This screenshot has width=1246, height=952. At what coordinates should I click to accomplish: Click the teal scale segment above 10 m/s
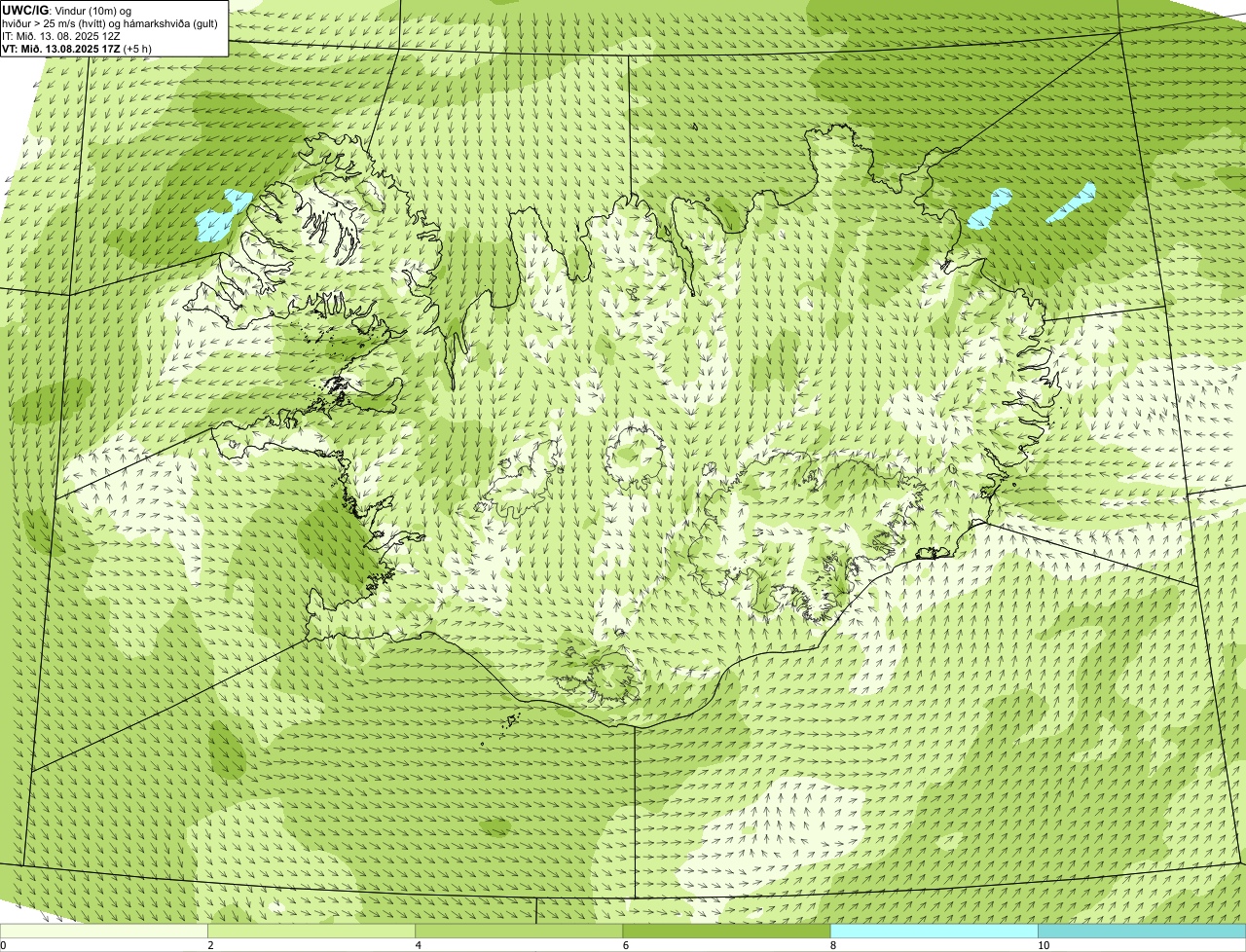[1142, 932]
